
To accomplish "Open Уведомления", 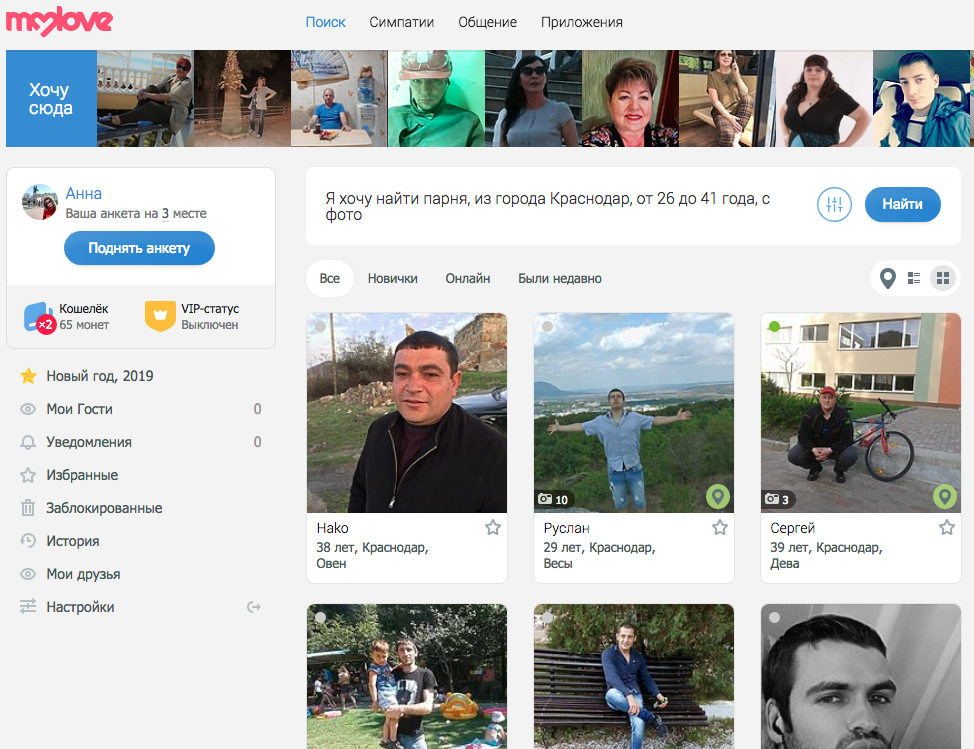I will 89,442.
